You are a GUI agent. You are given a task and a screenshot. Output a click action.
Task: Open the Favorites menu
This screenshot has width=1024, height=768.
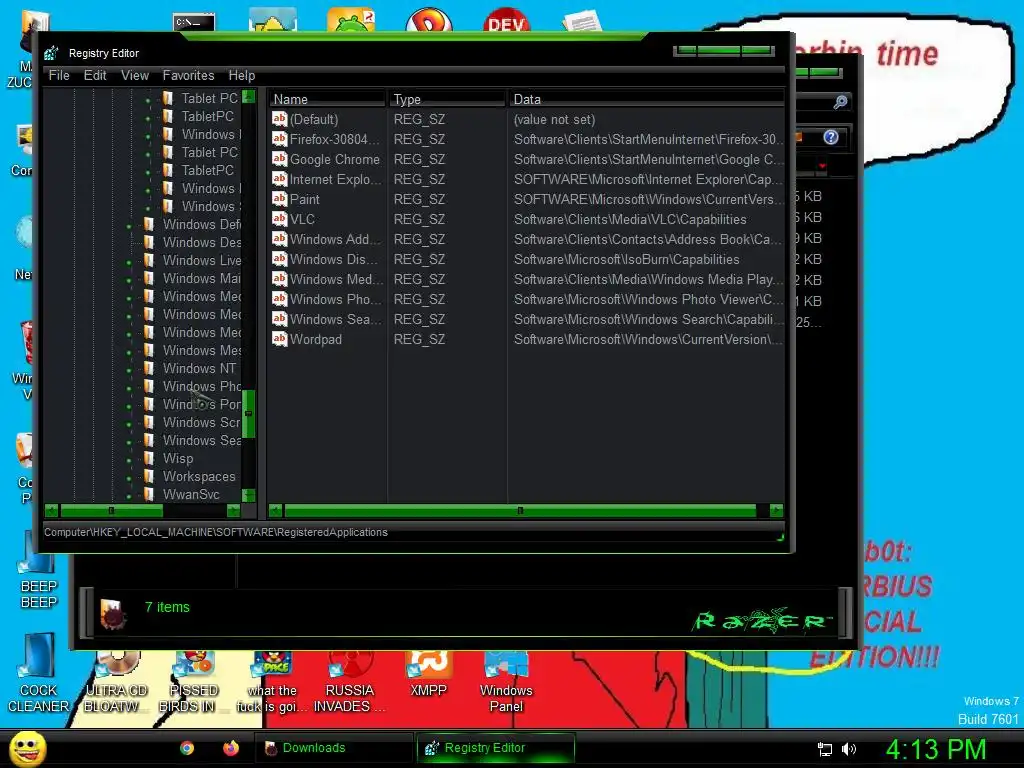188,75
